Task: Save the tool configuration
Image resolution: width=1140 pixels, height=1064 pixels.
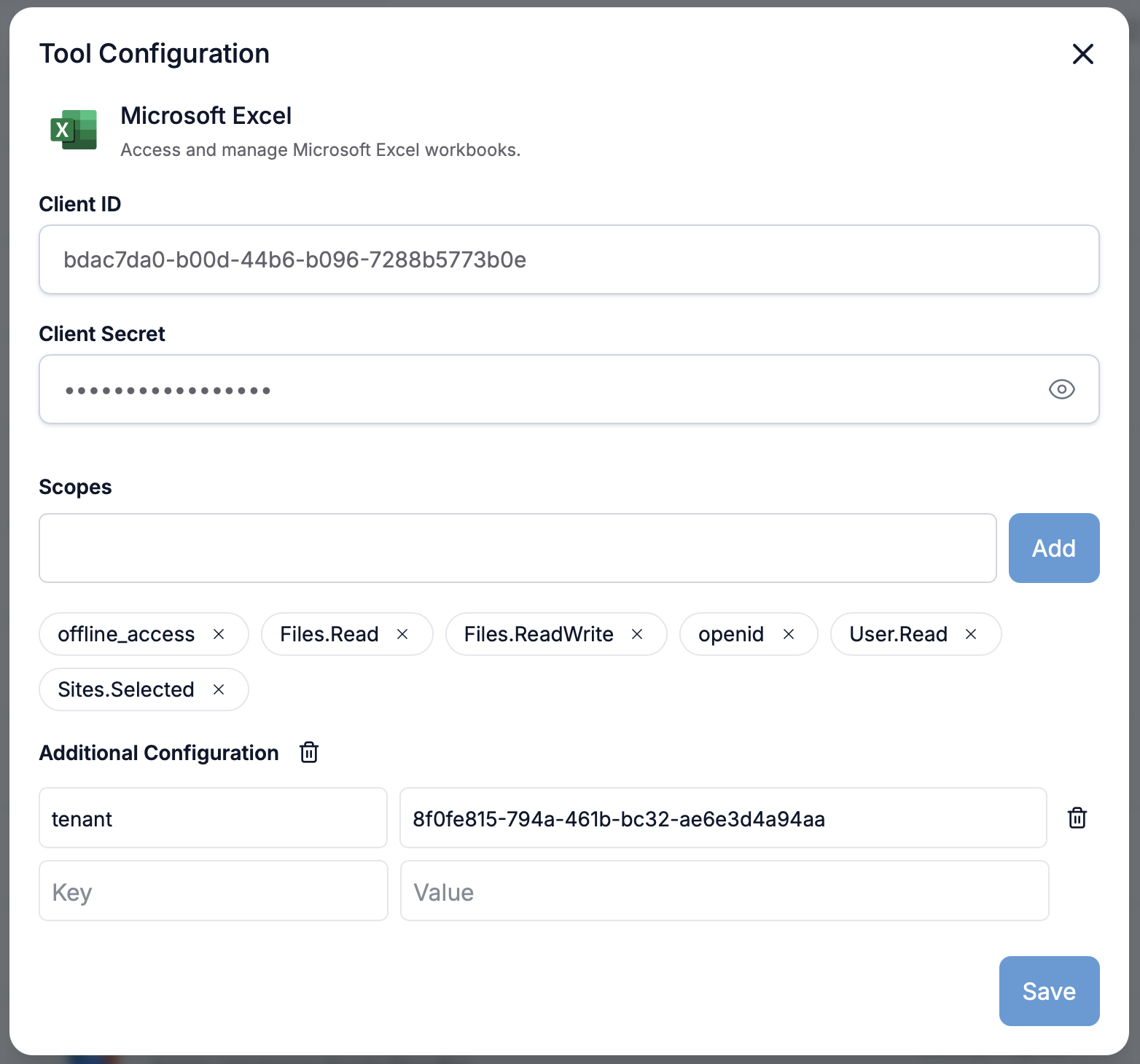Action: 1049,991
